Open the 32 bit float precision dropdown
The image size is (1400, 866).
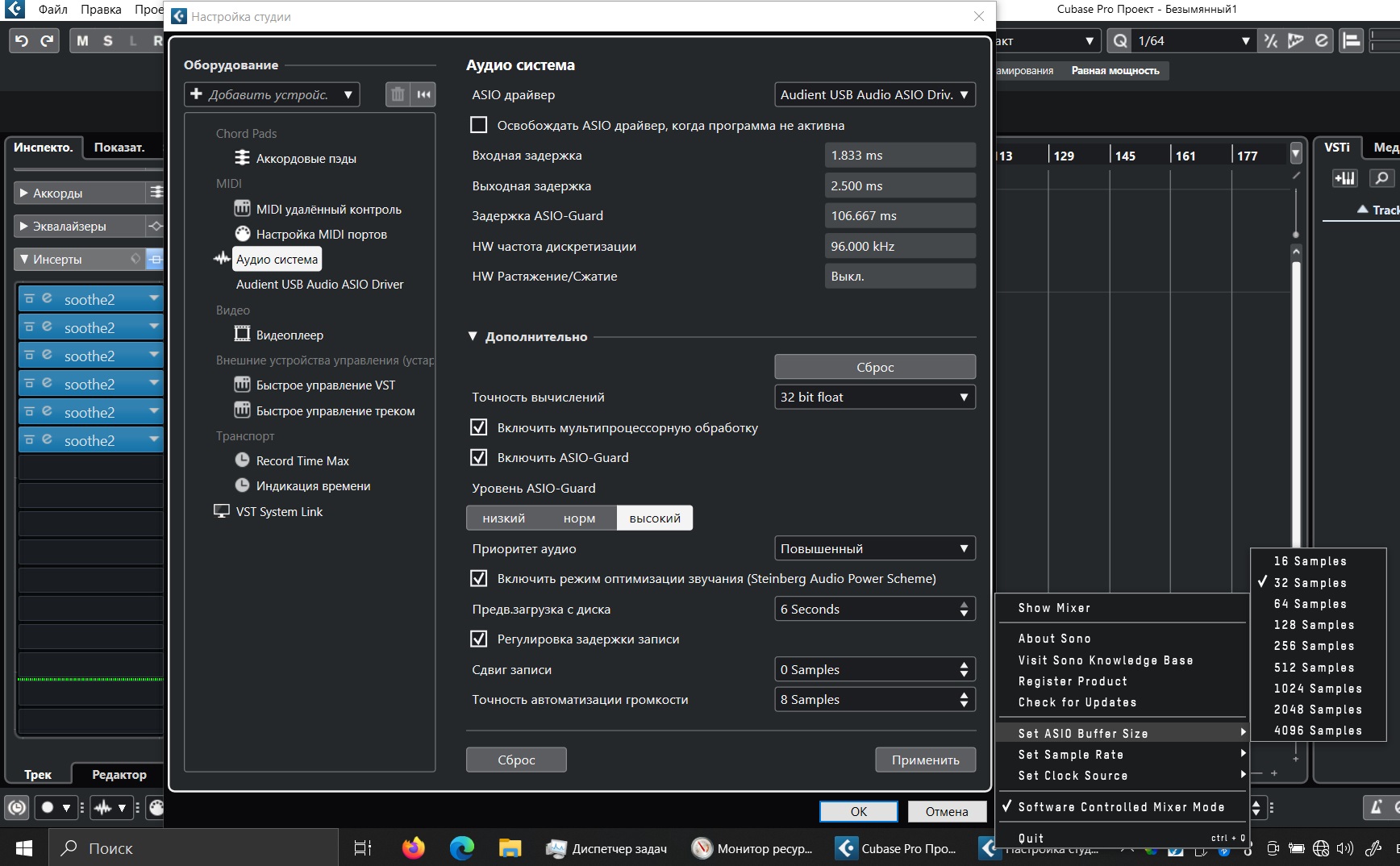[x=875, y=397]
